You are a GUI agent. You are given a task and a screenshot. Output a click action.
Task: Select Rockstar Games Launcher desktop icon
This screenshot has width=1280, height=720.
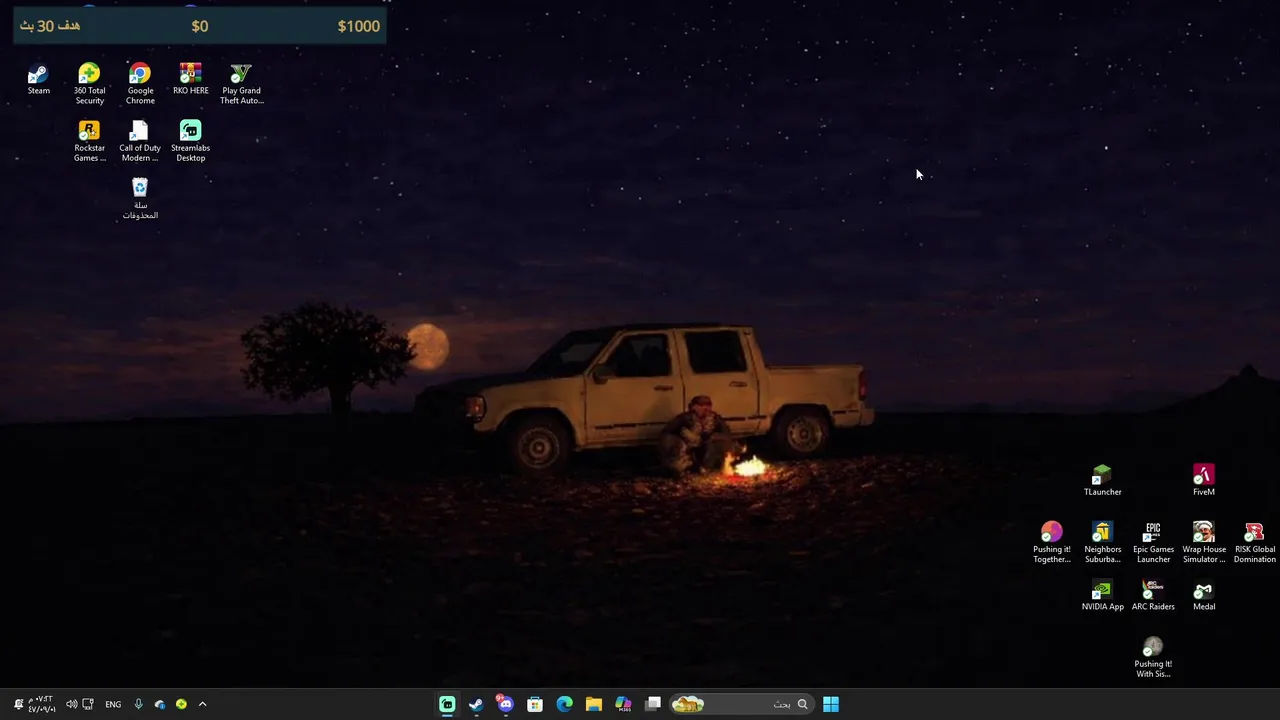tap(89, 141)
